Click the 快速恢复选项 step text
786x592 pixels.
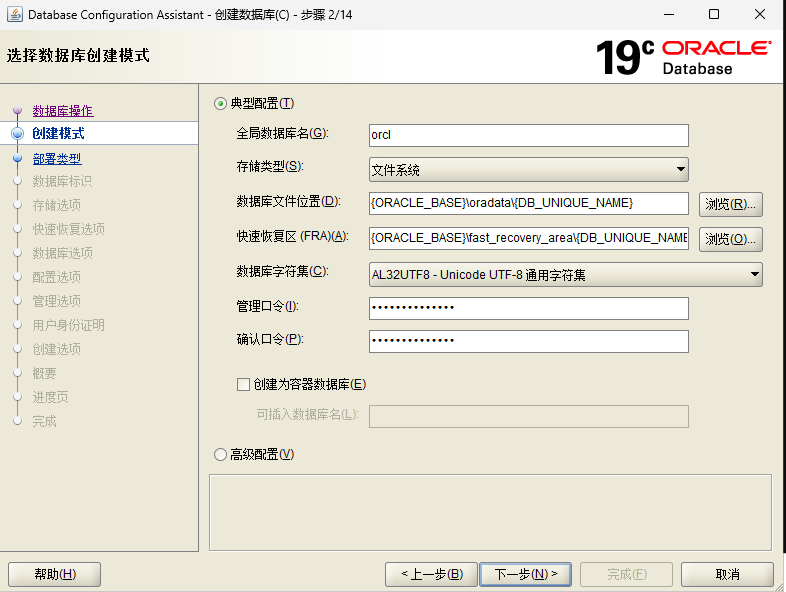point(69,229)
